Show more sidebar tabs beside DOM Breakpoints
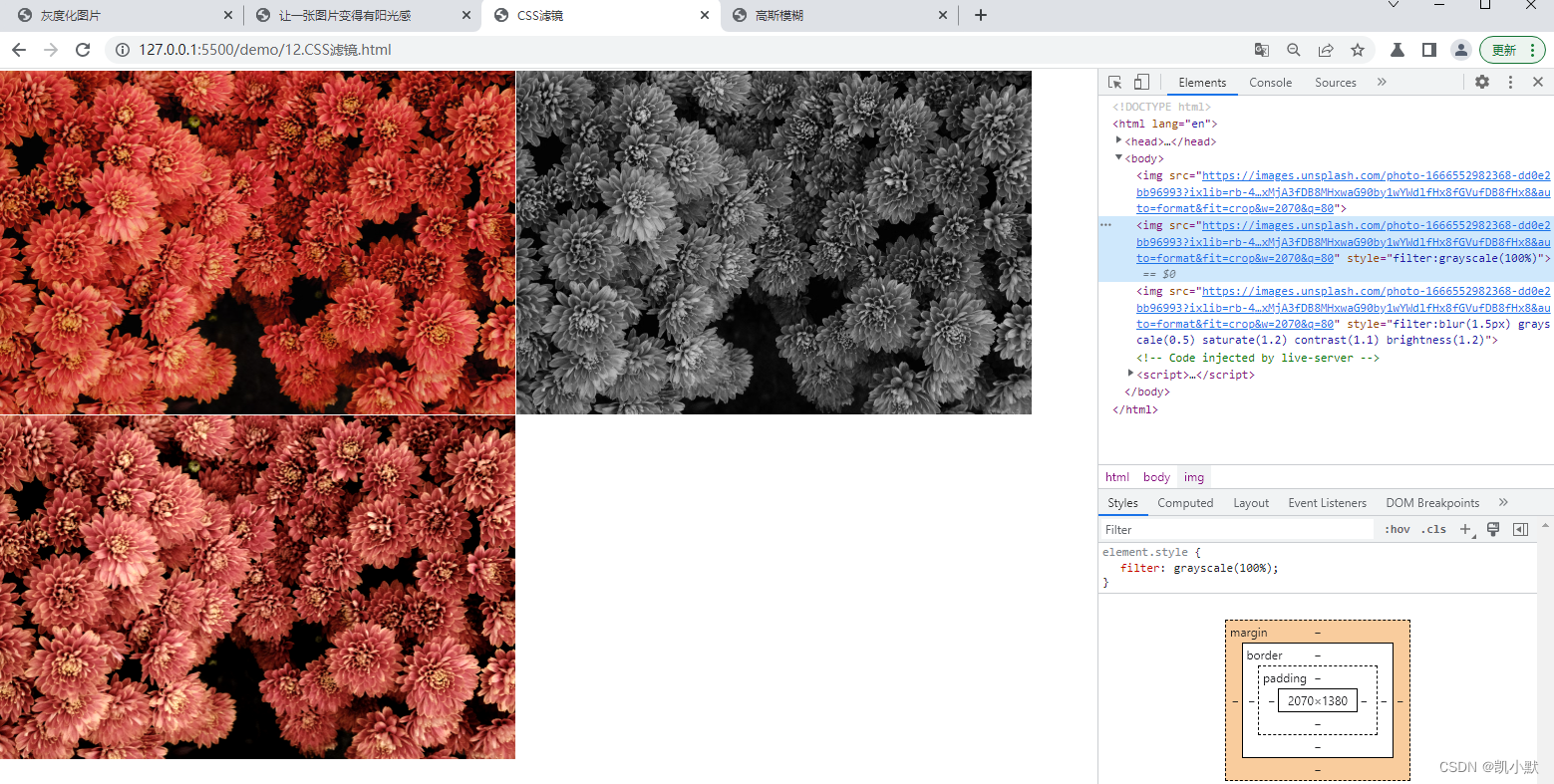This screenshot has width=1554, height=784. coord(1503,502)
